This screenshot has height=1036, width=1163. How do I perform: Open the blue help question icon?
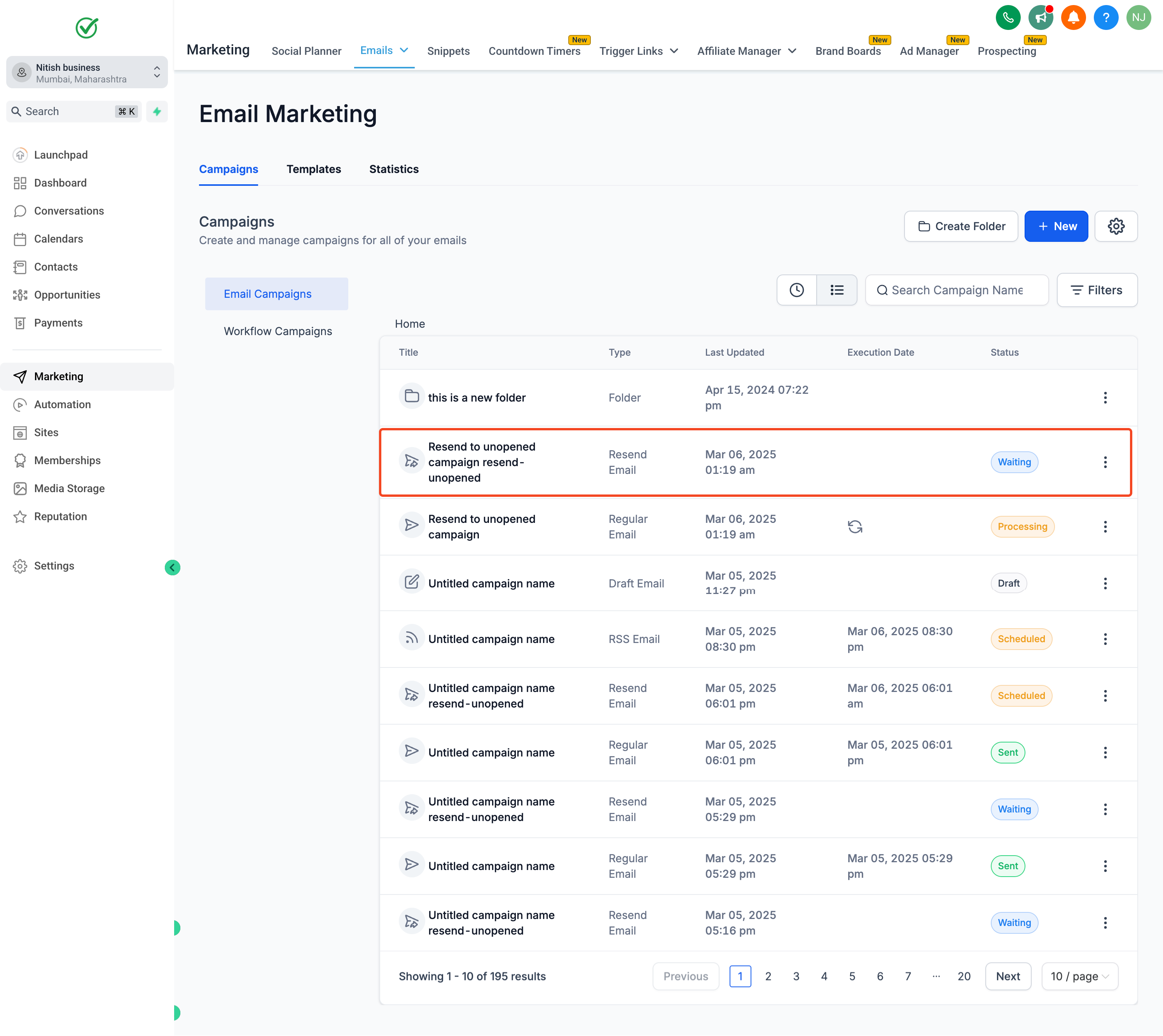click(x=1105, y=17)
